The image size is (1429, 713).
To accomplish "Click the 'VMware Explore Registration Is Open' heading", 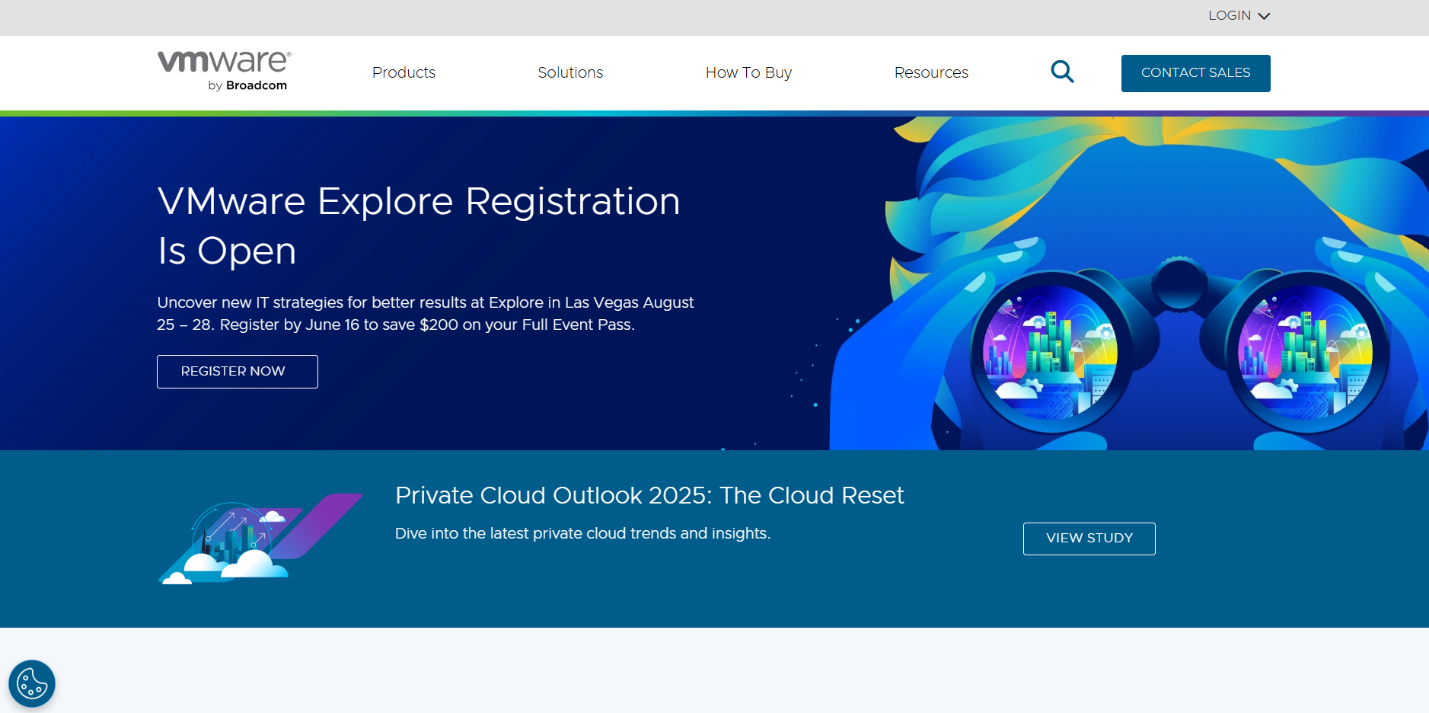I will (419, 226).
